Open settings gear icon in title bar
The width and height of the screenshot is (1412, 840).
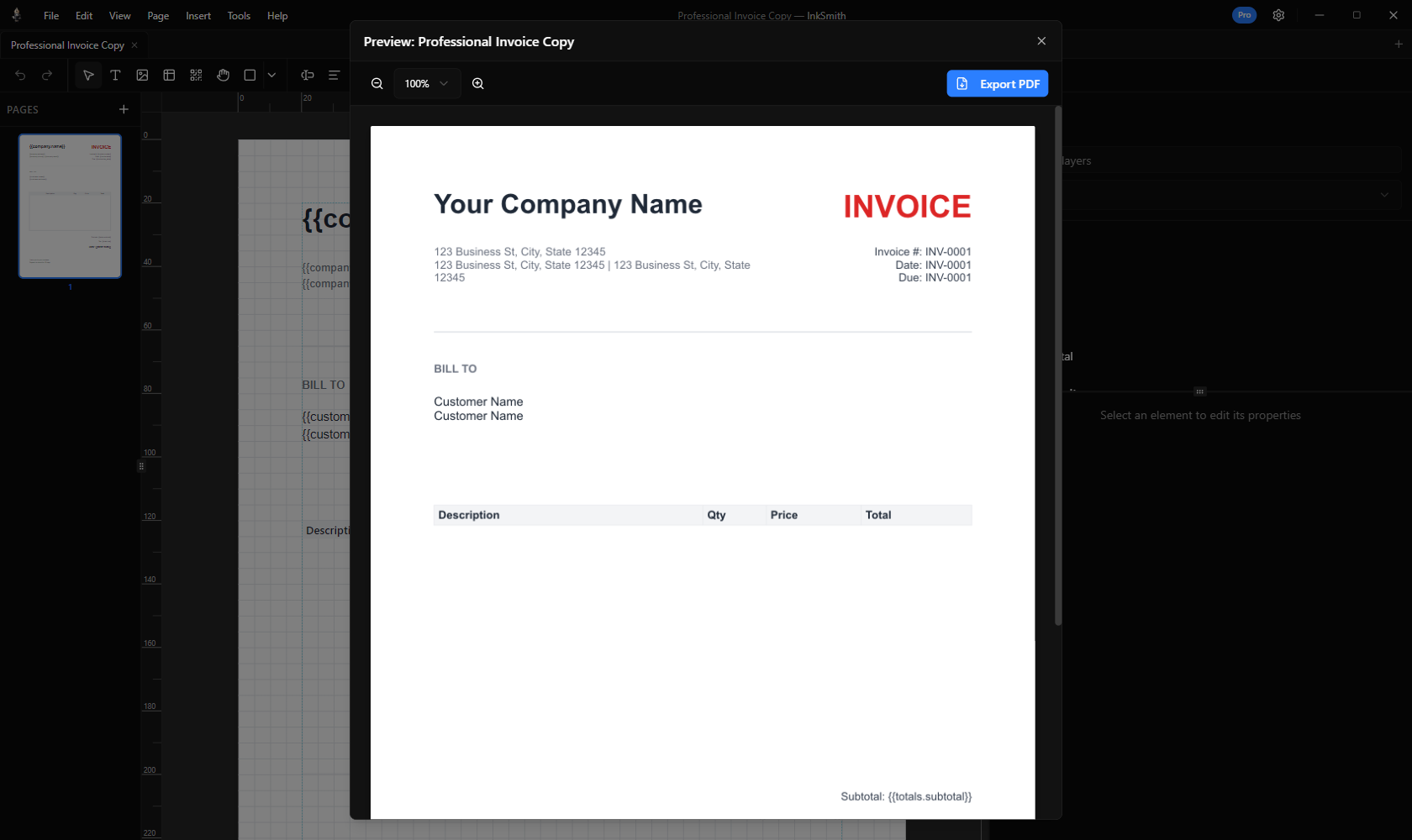tap(1278, 15)
